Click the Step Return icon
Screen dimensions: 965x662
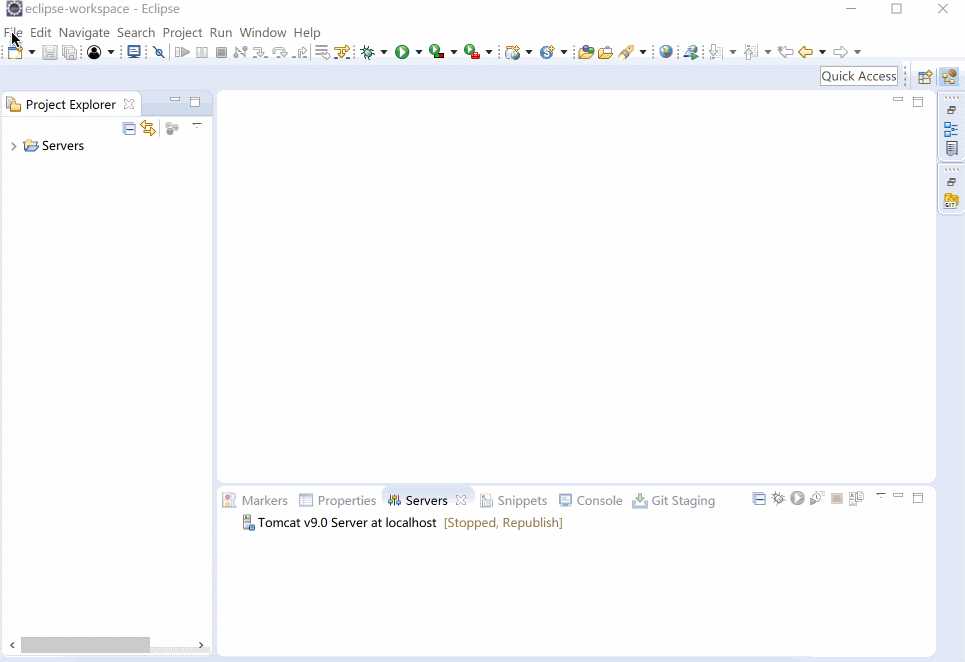click(x=300, y=52)
